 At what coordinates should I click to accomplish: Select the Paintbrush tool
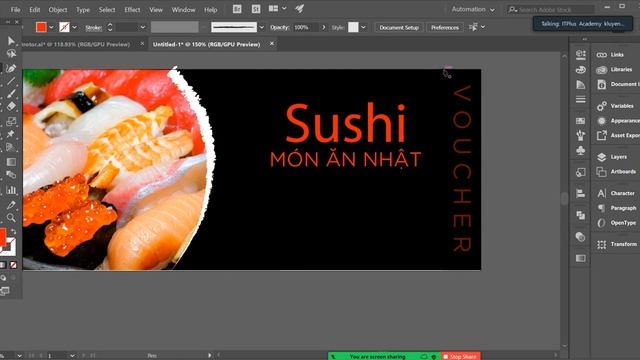(x=11, y=93)
